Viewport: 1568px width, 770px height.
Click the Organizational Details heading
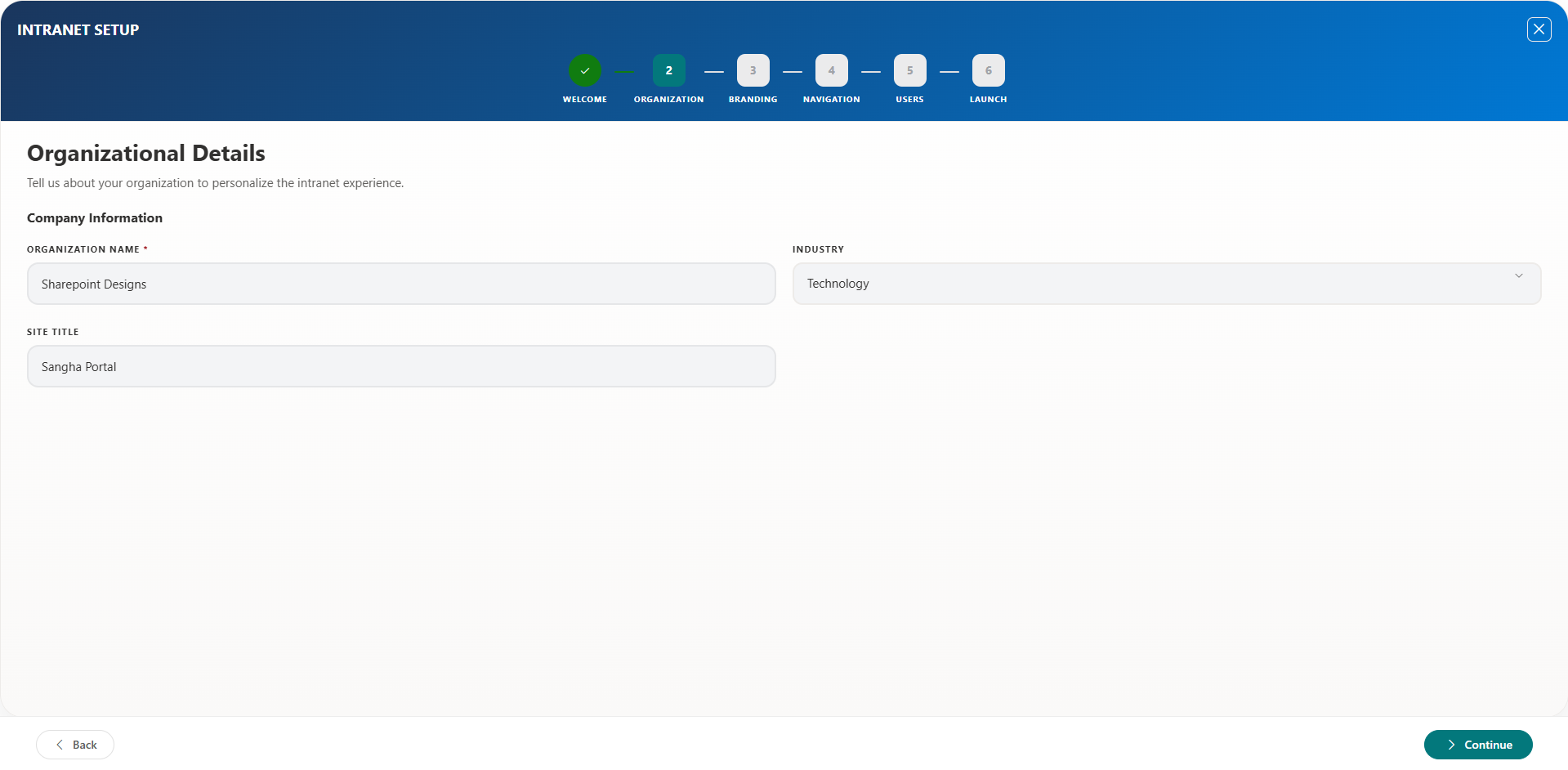coord(146,154)
